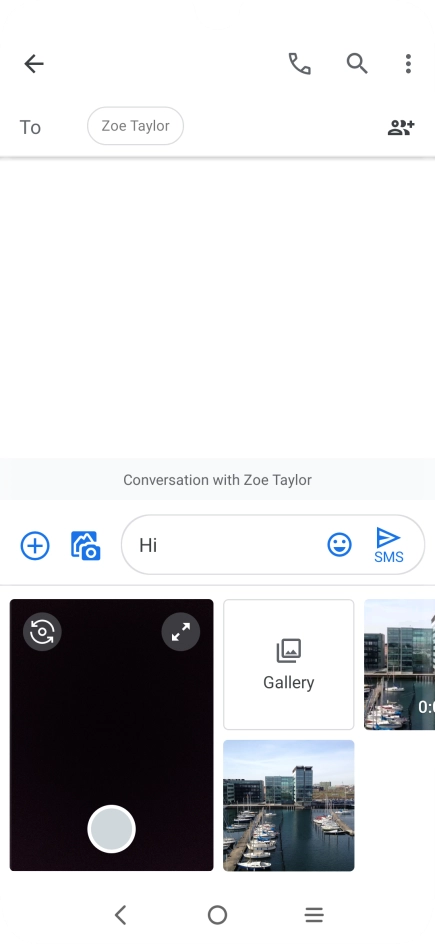Viewport: 435px width, 944px height.
Task: Send the message via SMS
Action: point(389,545)
